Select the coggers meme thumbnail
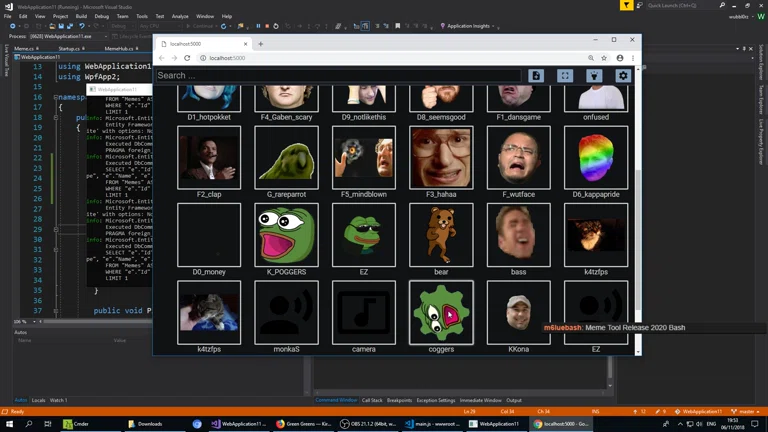This screenshot has height=432, width=768. (x=441, y=313)
